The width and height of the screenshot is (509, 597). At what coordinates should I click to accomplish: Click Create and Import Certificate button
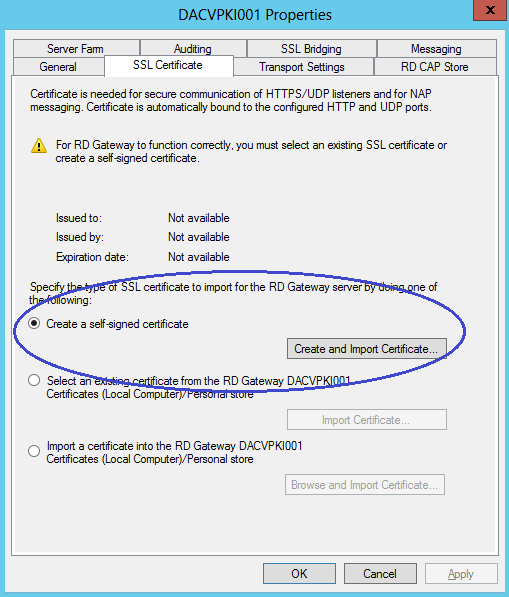tap(367, 349)
